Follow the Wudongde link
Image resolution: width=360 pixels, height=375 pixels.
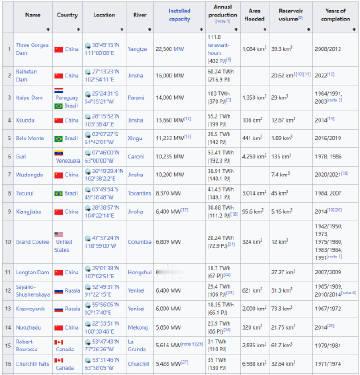(x=29, y=175)
